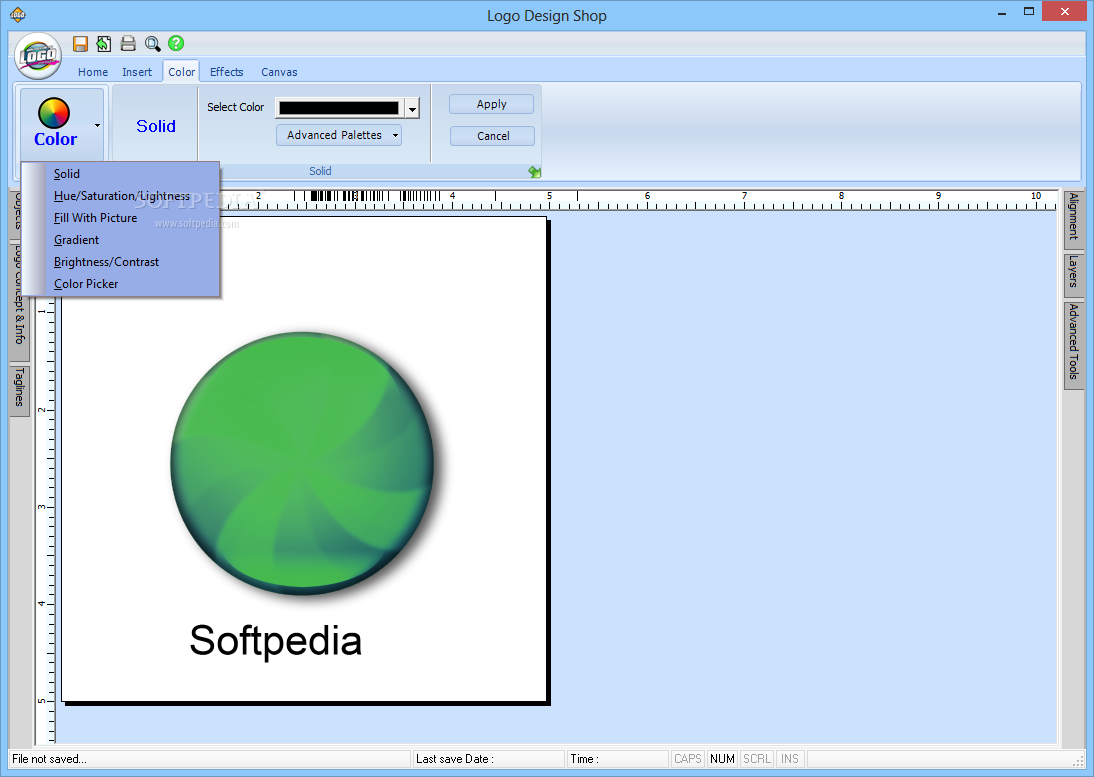Image resolution: width=1094 pixels, height=777 pixels.
Task: Click the 'Select Color' label
Action: coord(235,107)
